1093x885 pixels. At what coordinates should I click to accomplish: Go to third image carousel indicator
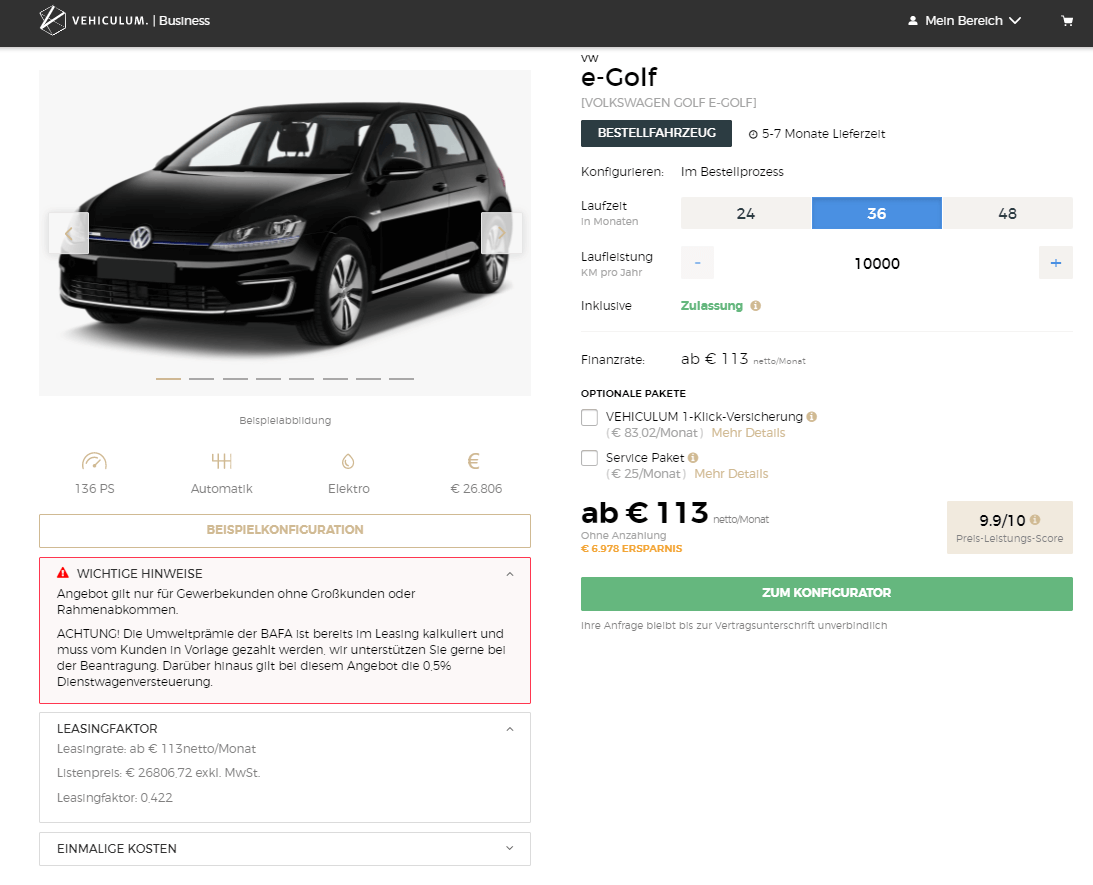click(235, 379)
